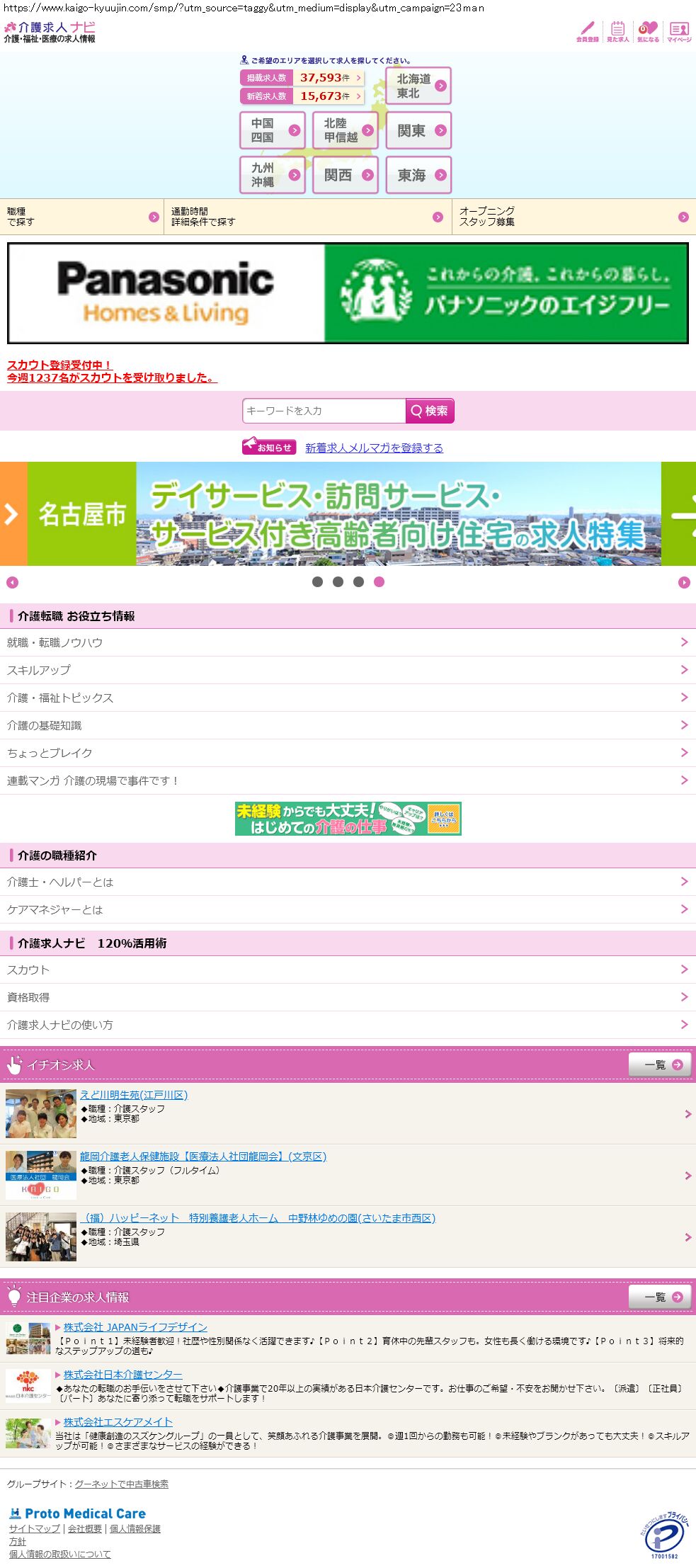Open the えど川明生苑(江戸川区) link
The image size is (696, 1568).
pos(134,1095)
